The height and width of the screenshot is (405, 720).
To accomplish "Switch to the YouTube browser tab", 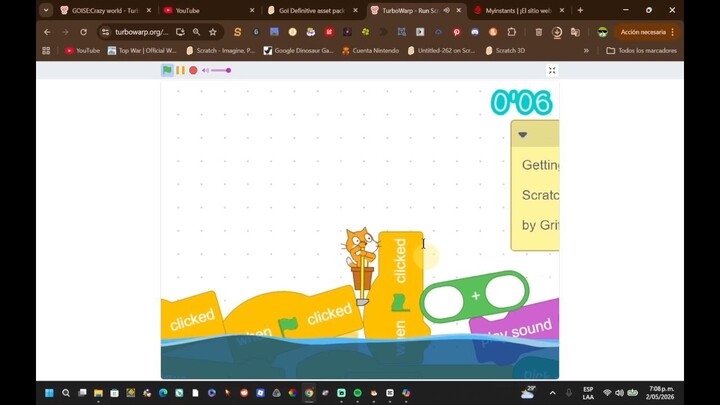I will coord(209,10).
